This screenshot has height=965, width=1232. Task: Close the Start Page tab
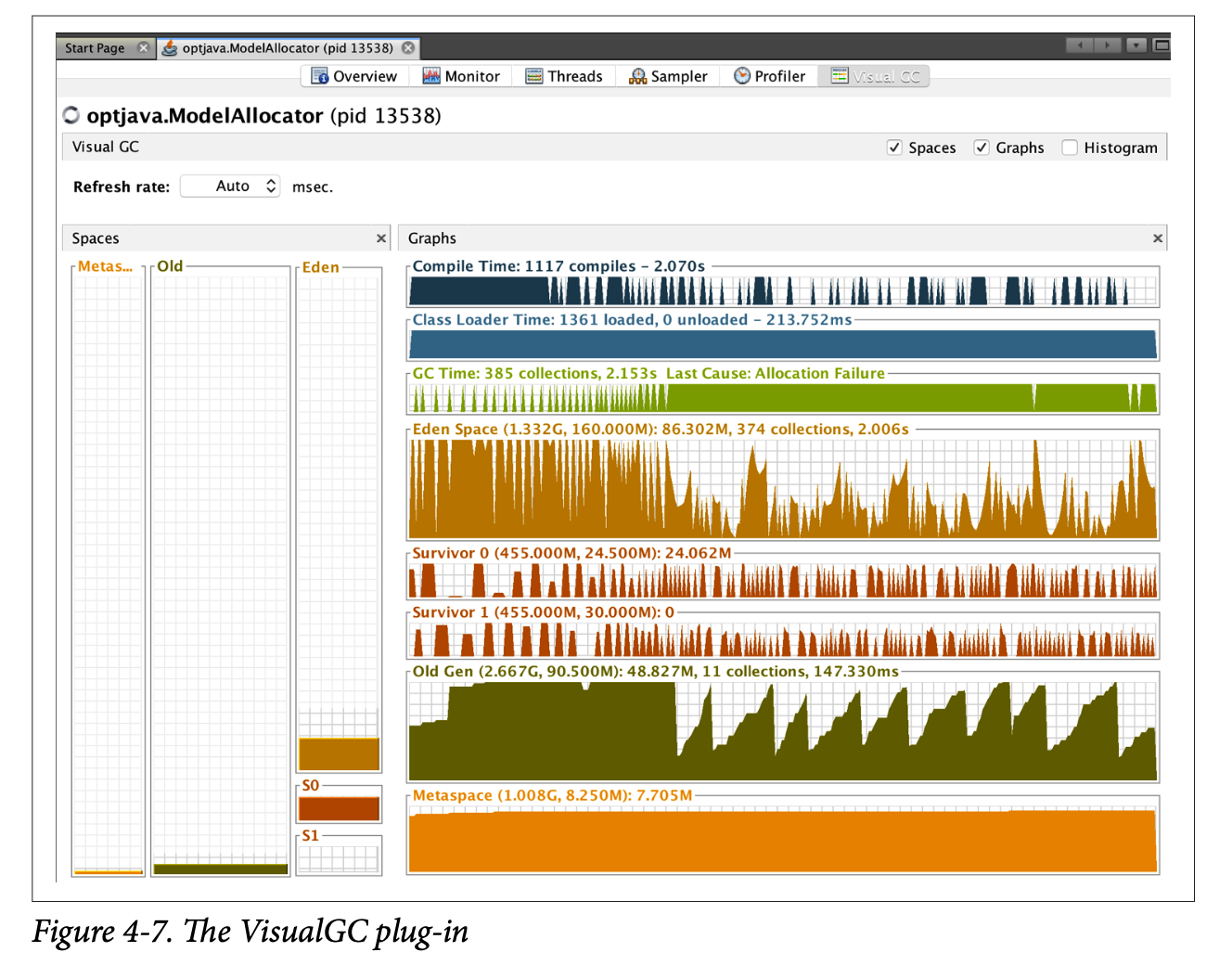click(x=143, y=48)
